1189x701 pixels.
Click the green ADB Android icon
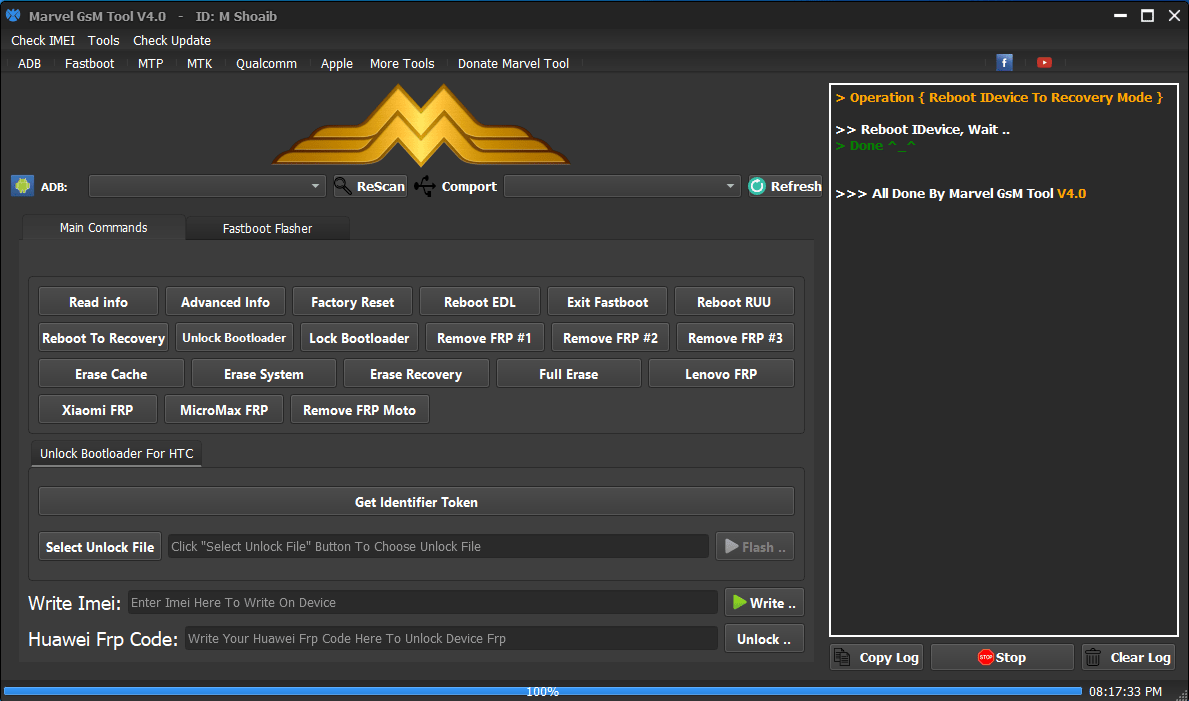22,185
